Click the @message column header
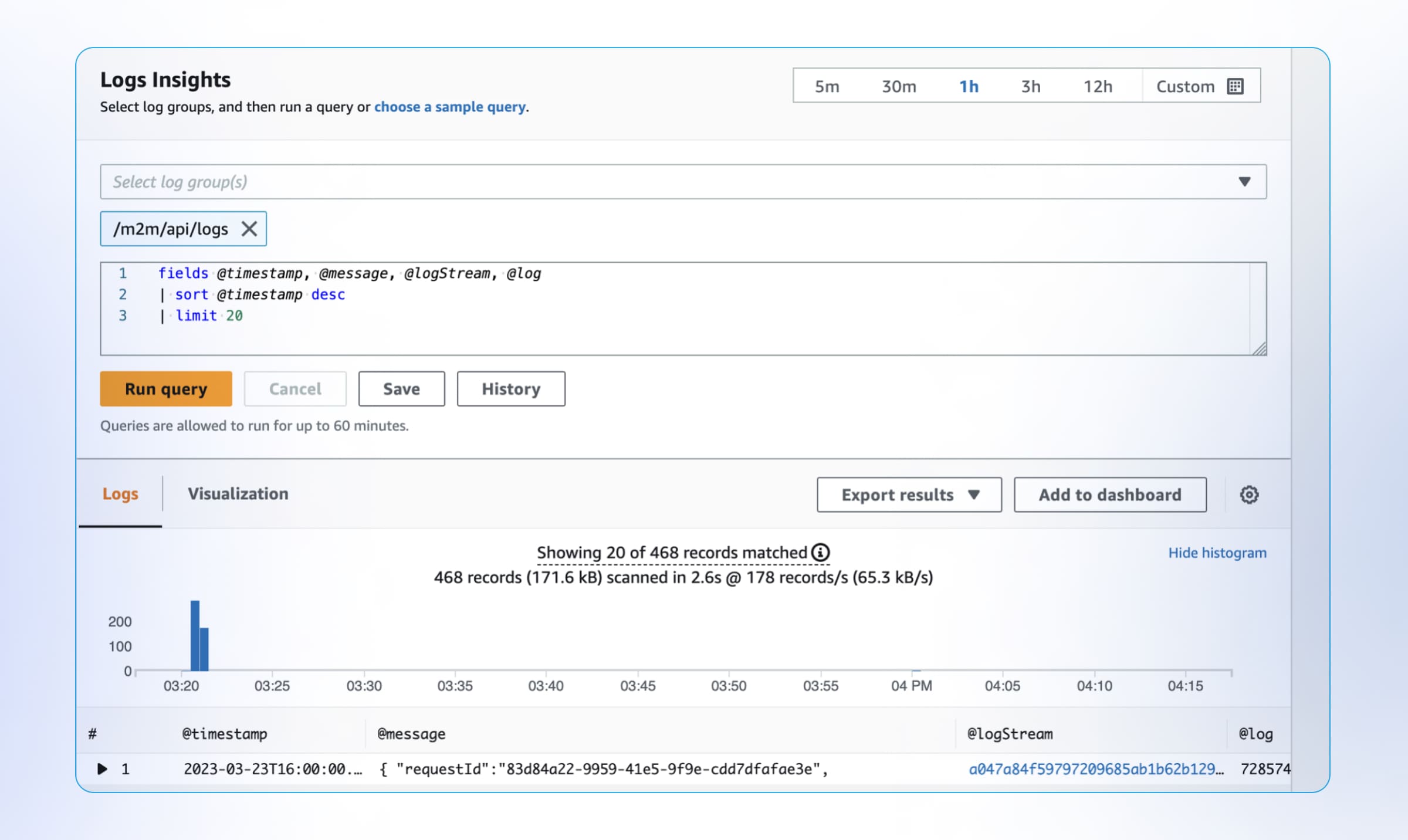This screenshot has width=1408, height=840. 411,734
